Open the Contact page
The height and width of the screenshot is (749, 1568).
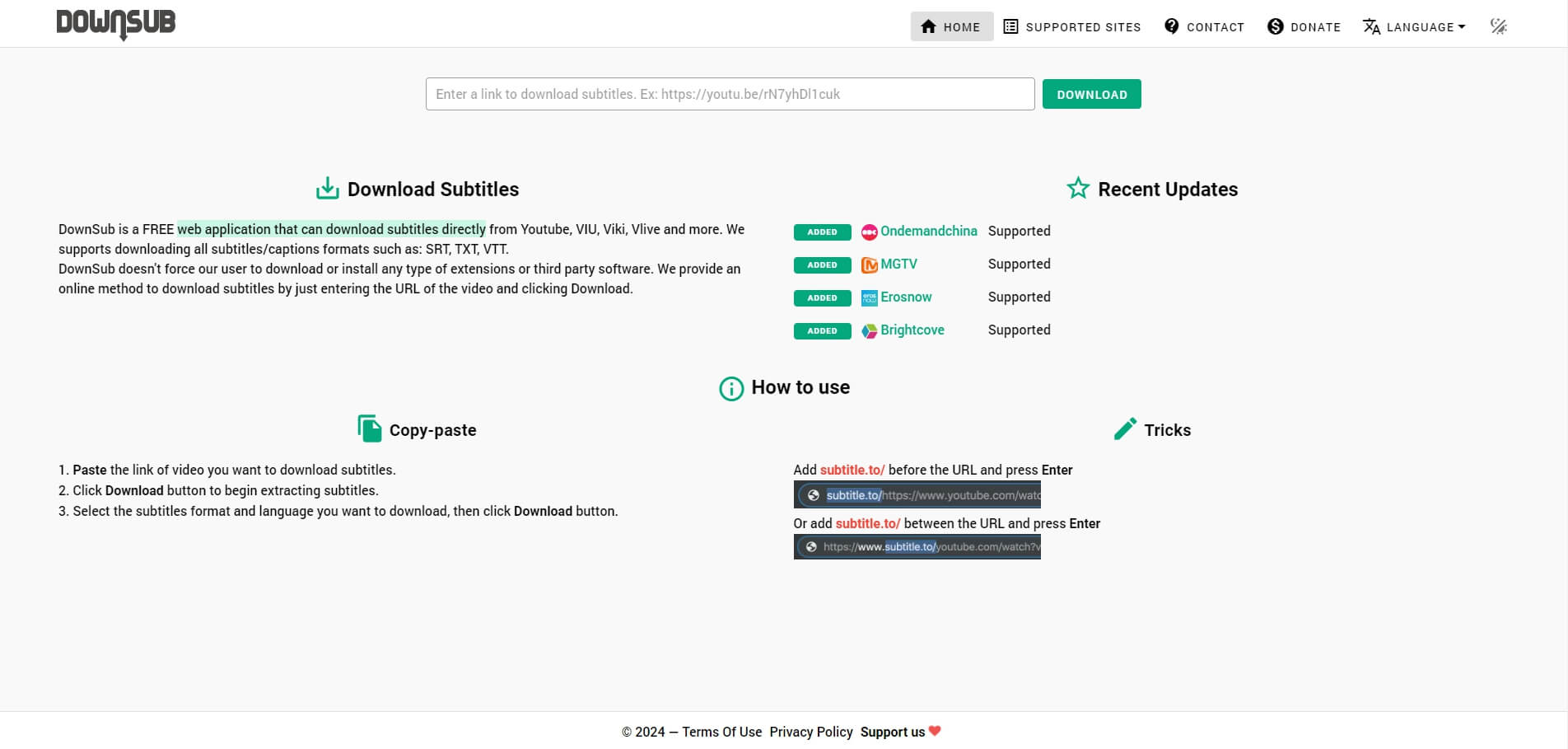tap(1204, 26)
